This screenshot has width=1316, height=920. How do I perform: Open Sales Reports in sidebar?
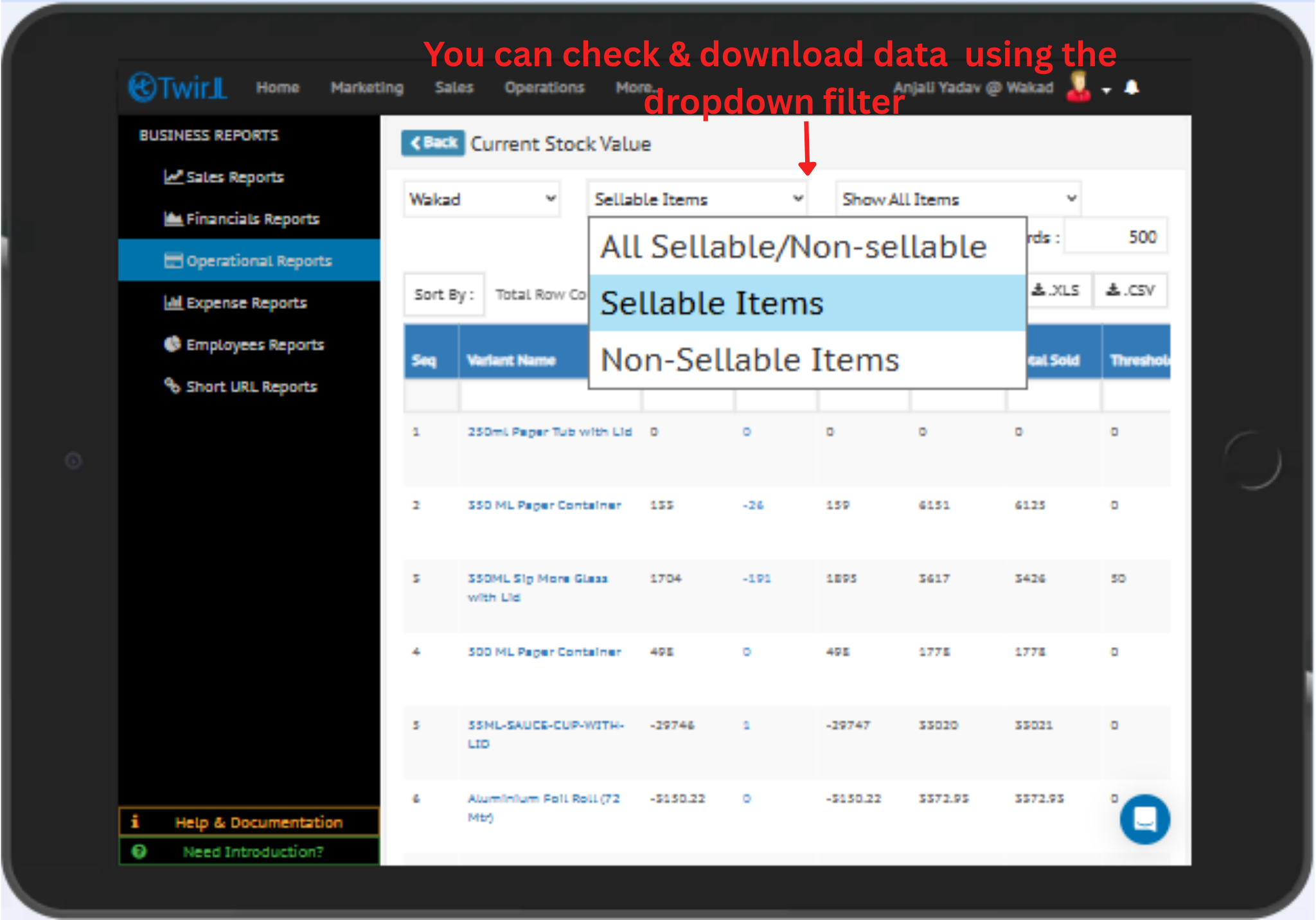tap(234, 177)
